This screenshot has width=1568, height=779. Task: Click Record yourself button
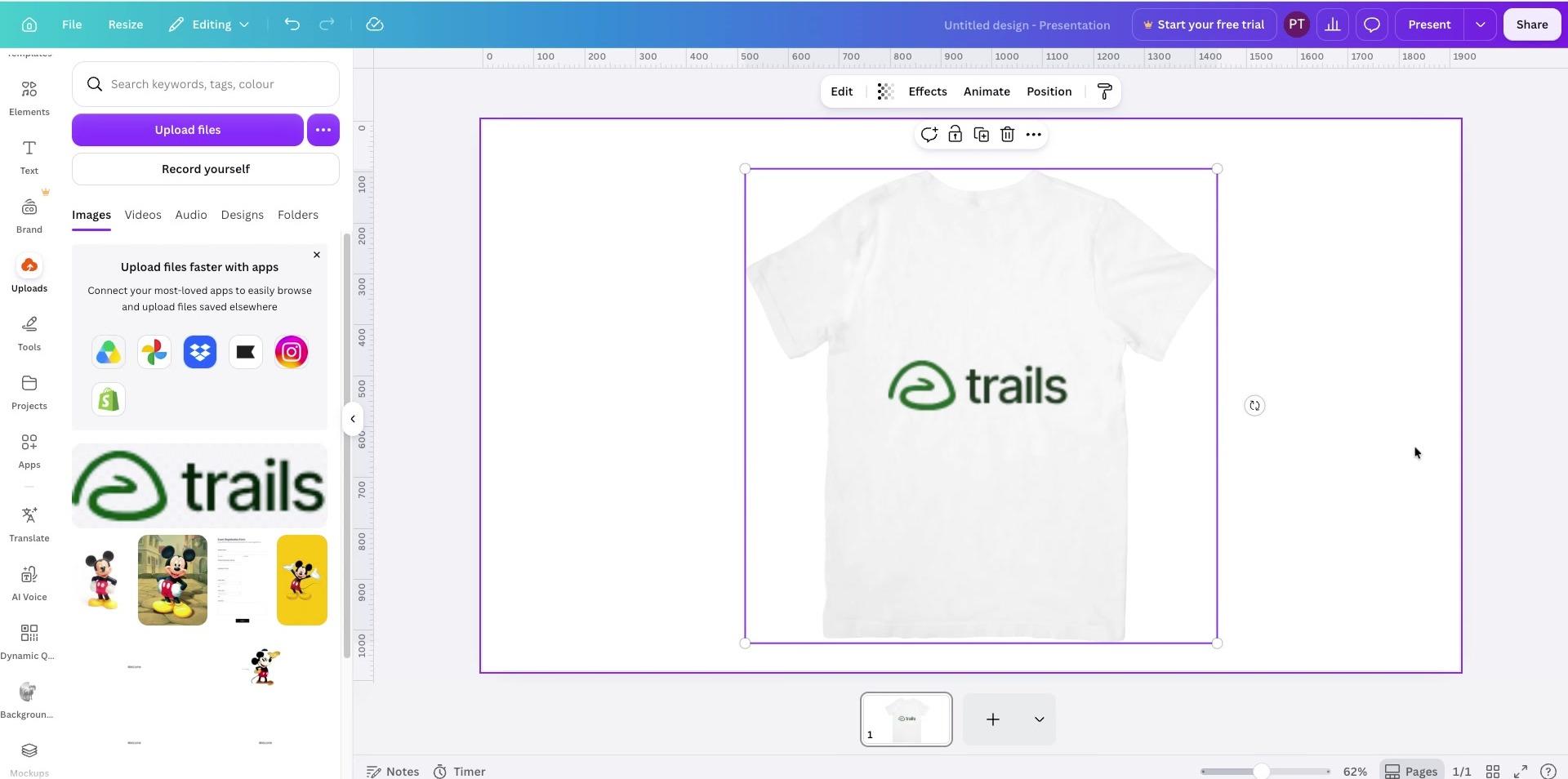(206, 169)
